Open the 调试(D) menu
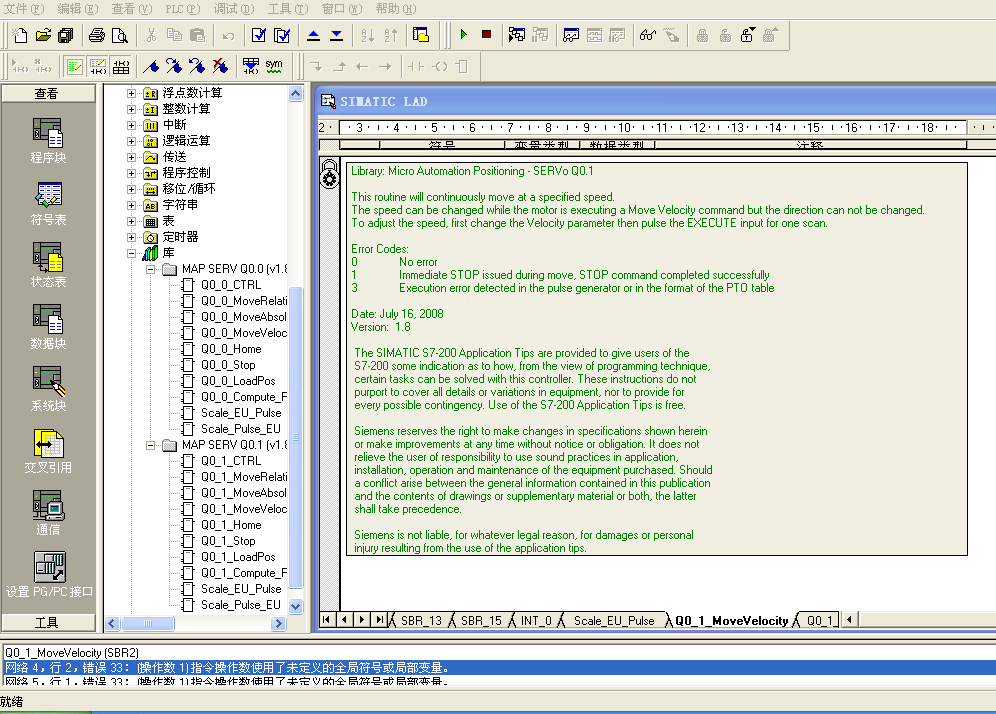 pos(234,8)
